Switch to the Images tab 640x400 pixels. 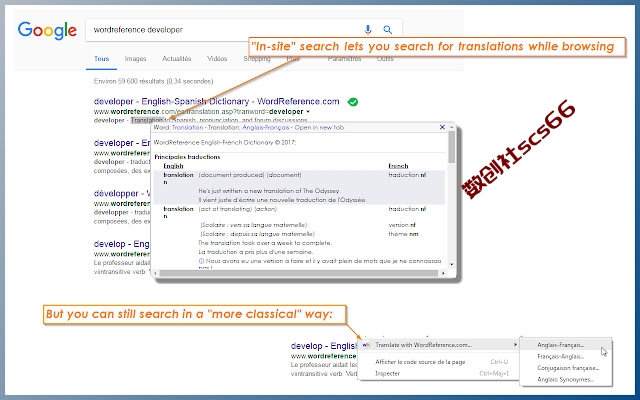tap(135, 59)
